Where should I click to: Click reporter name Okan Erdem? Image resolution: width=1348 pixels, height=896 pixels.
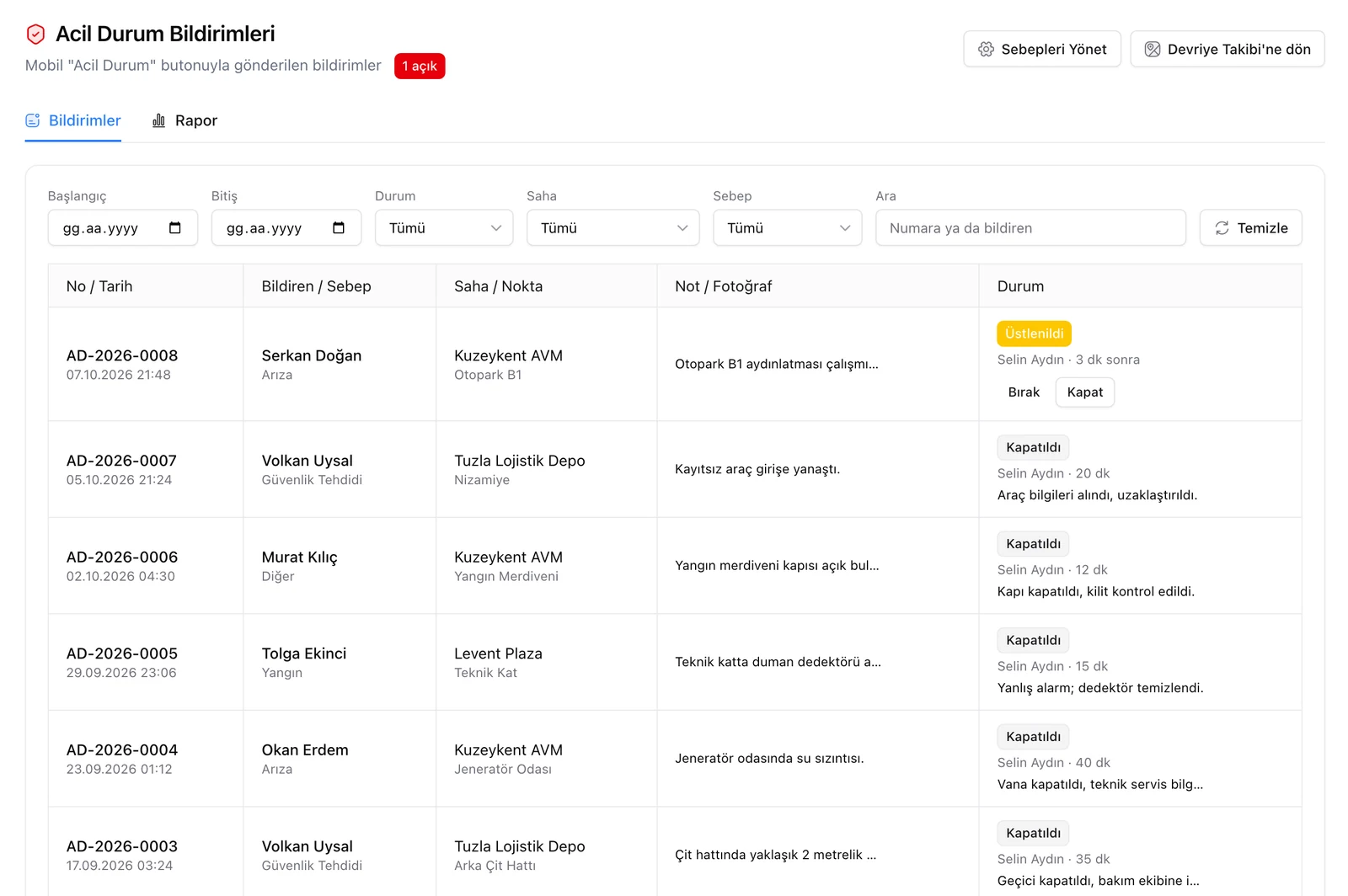pyautogui.click(x=305, y=749)
